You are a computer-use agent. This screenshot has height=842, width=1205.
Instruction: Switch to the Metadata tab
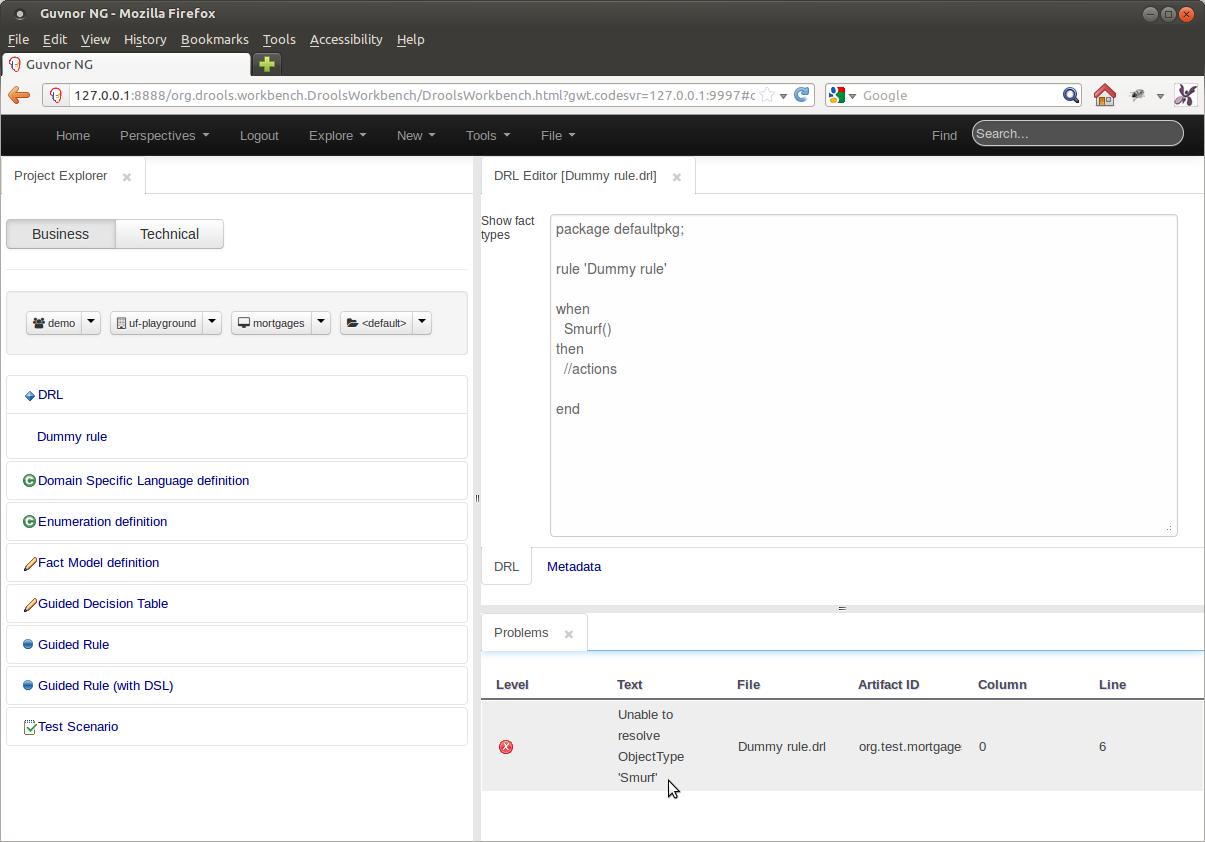(574, 566)
